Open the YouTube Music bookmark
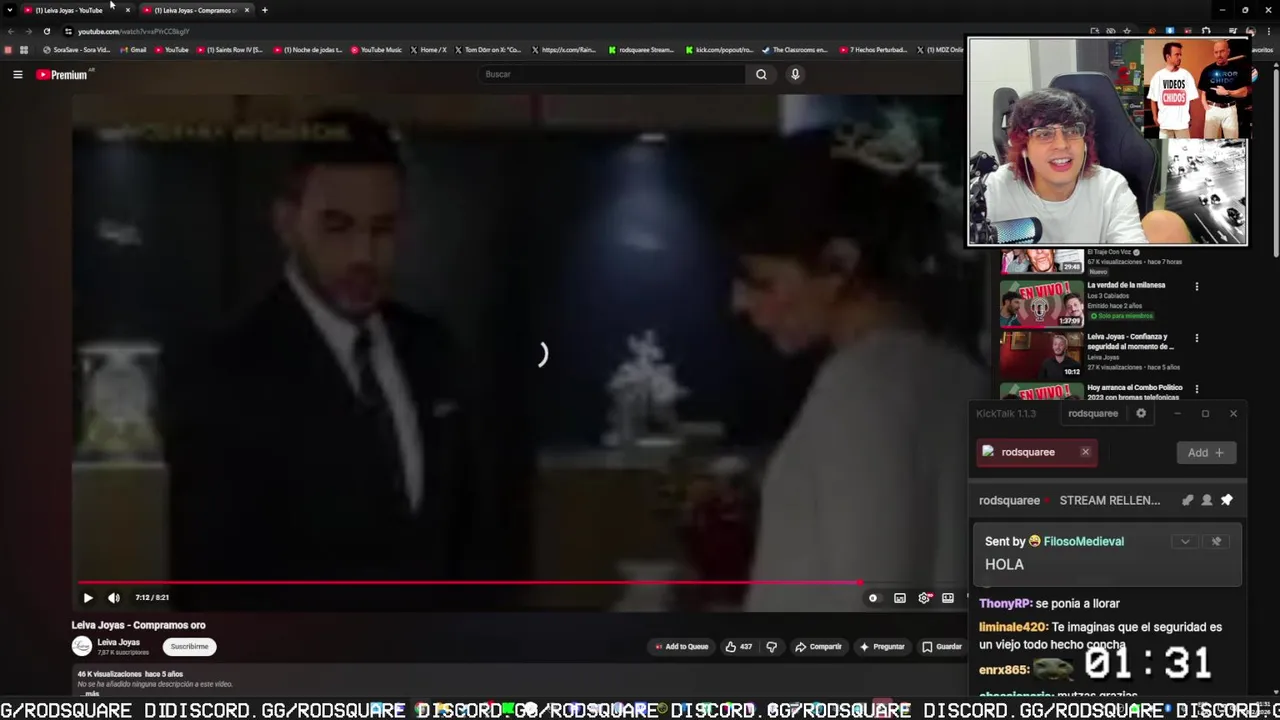The height and width of the screenshot is (720, 1280). coord(376,50)
